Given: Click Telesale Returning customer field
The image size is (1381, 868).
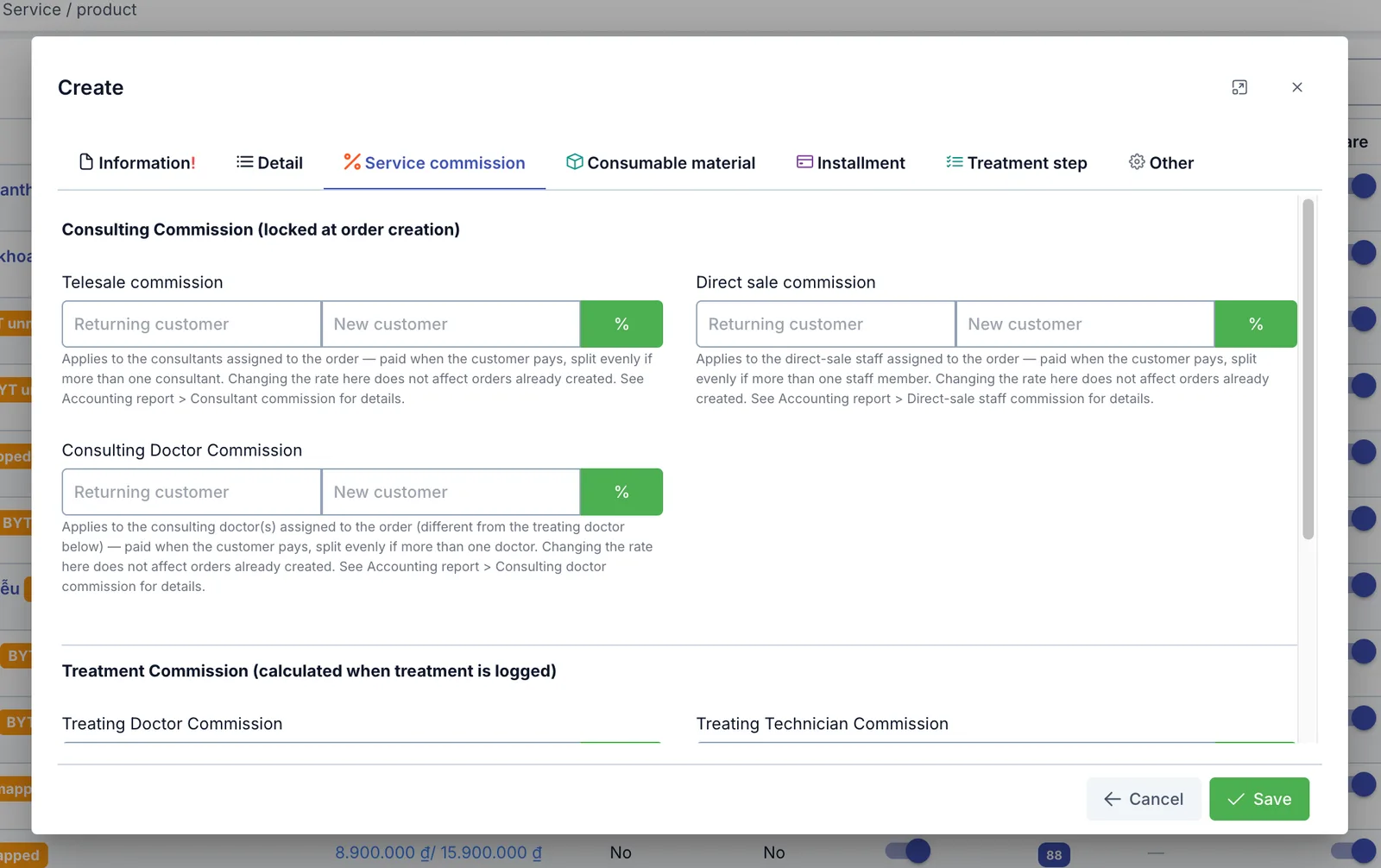Looking at the screenshot, I should [x=192, y=324].
